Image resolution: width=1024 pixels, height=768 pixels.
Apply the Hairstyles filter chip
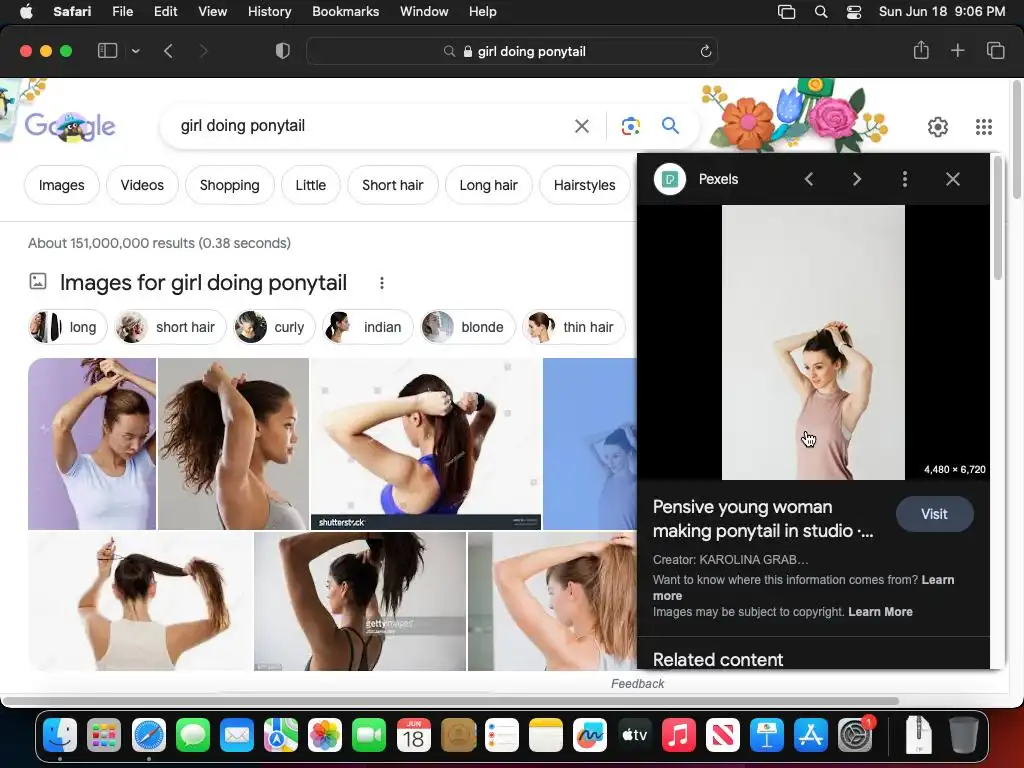[584, 185]
